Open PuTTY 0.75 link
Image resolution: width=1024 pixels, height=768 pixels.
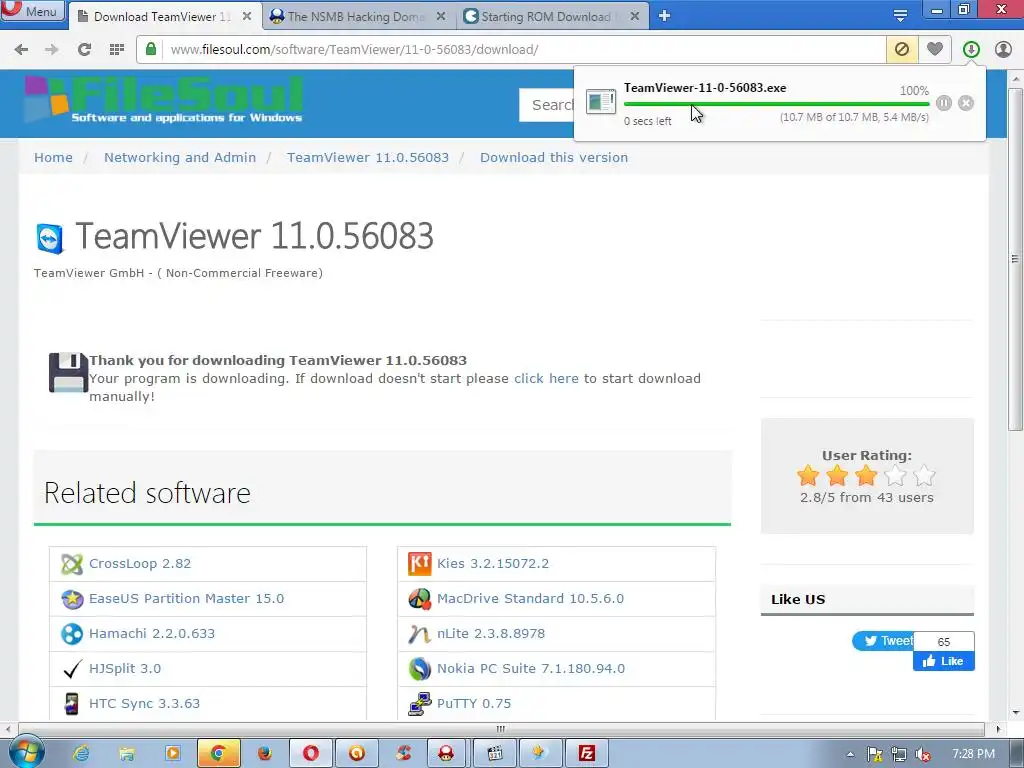474,703
